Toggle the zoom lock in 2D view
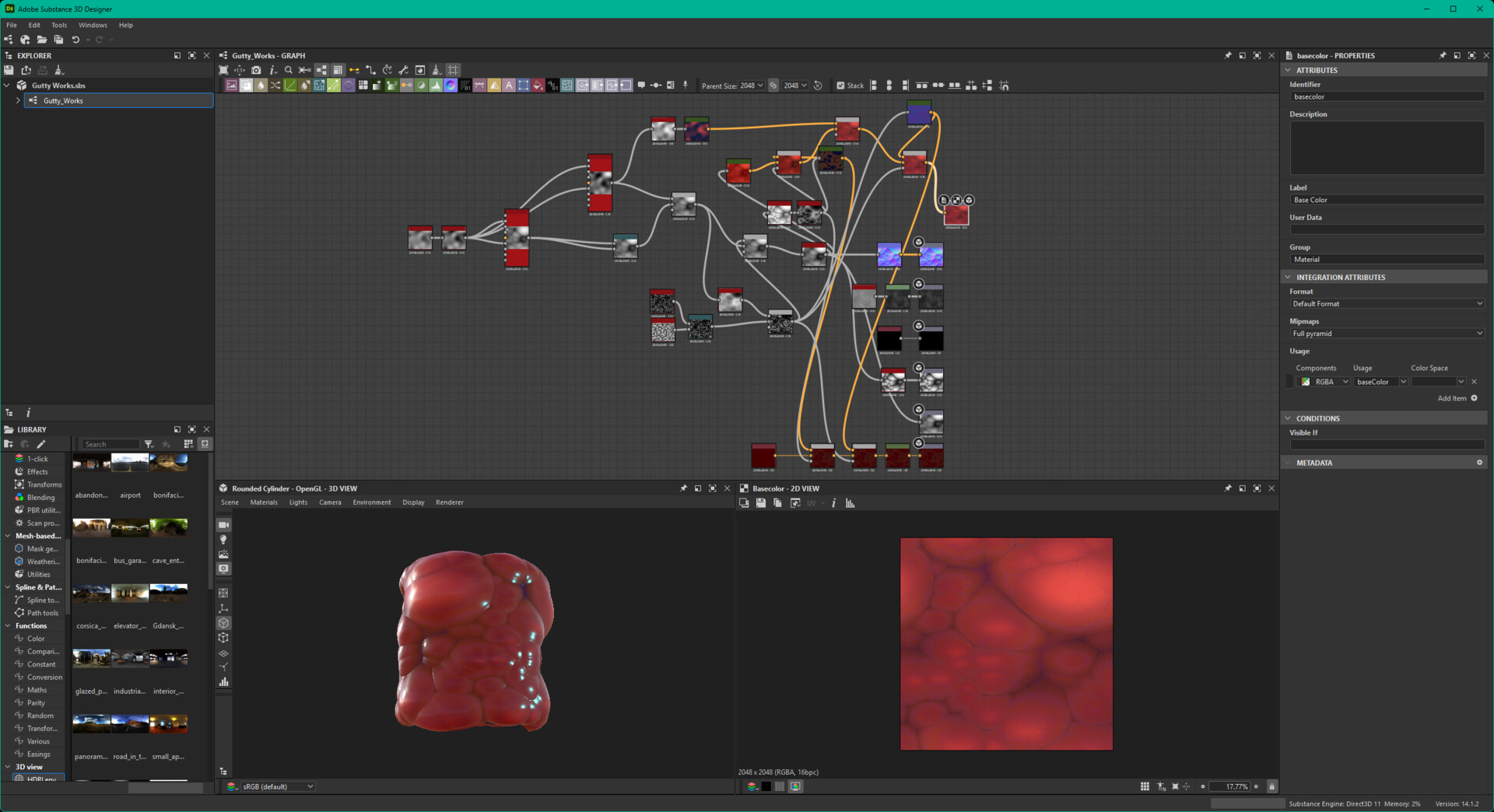Viewport: 1494px width, 812px height. [1272, 786]
